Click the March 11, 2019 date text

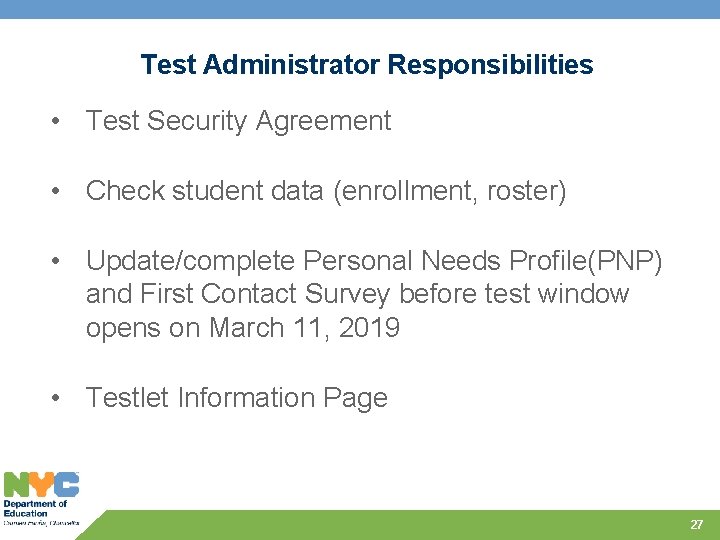pyautogui.click(x=304, y=328)
